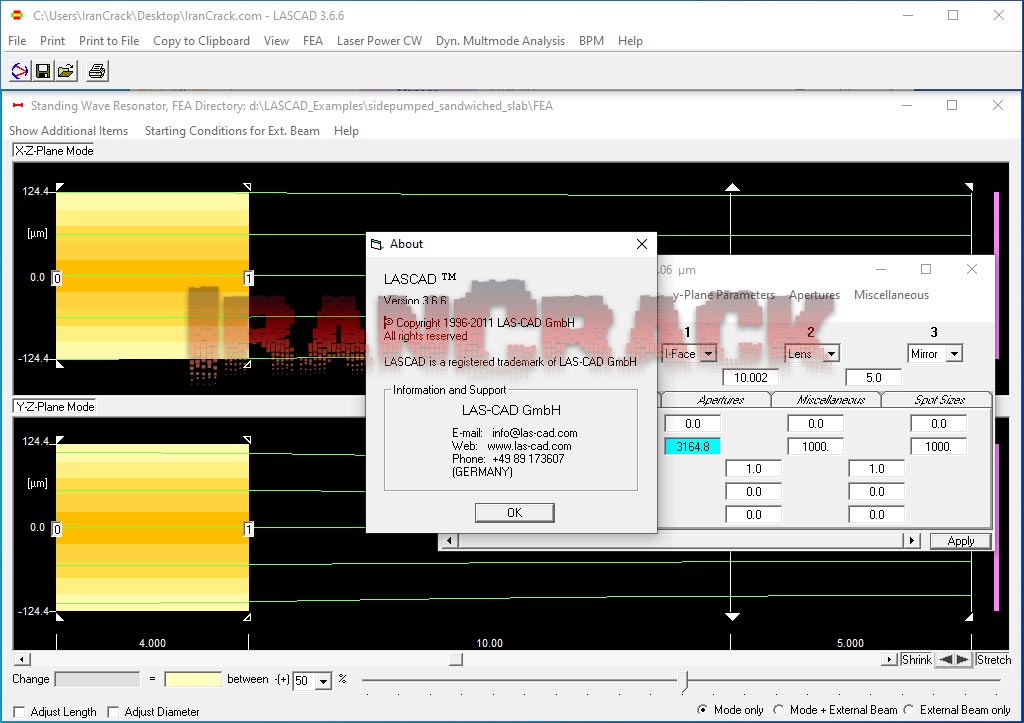Click the new project toolbar icon
The image size is (1024, 723).
[20, 71]
